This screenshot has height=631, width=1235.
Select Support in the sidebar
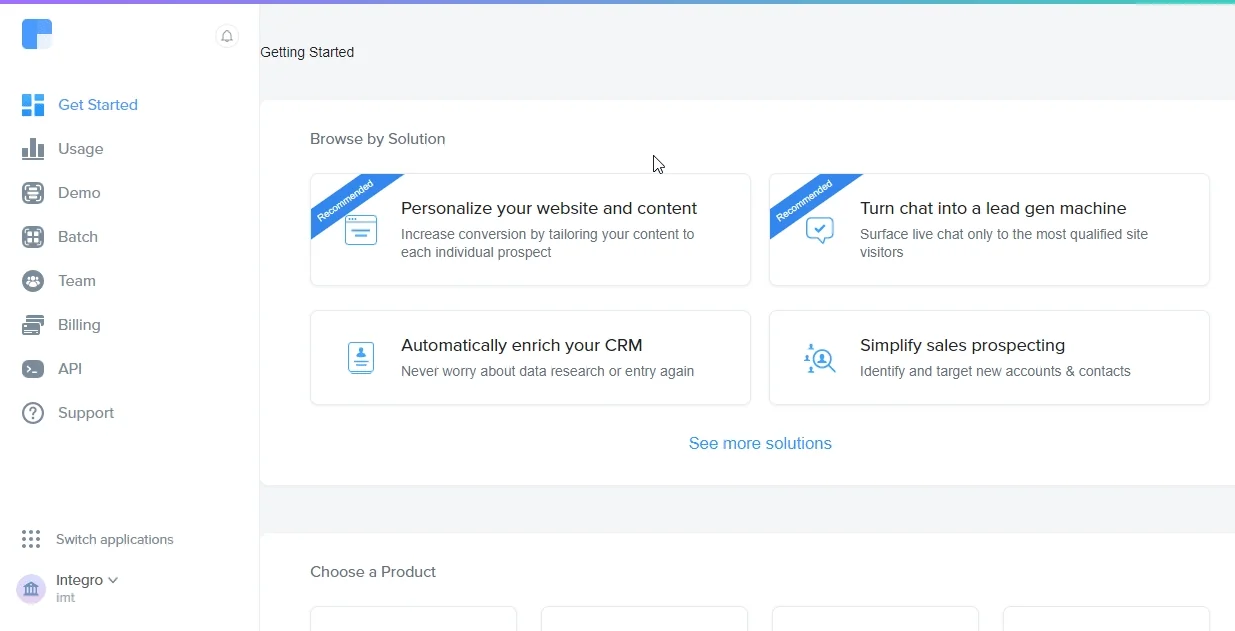(x=86, y=413)
